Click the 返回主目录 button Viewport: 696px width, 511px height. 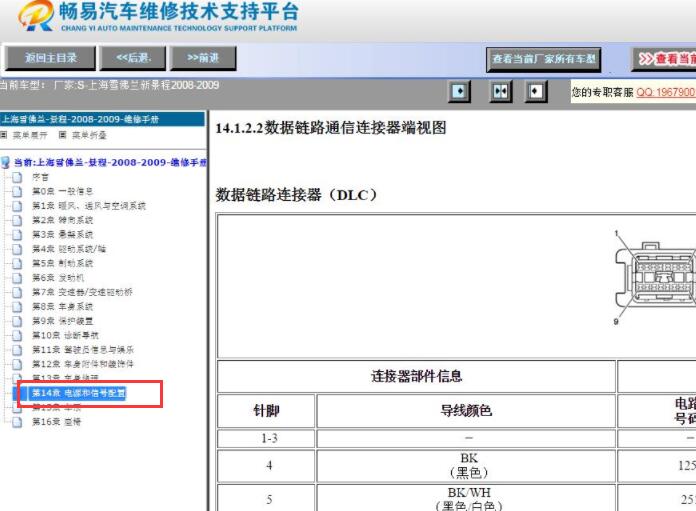51,58
